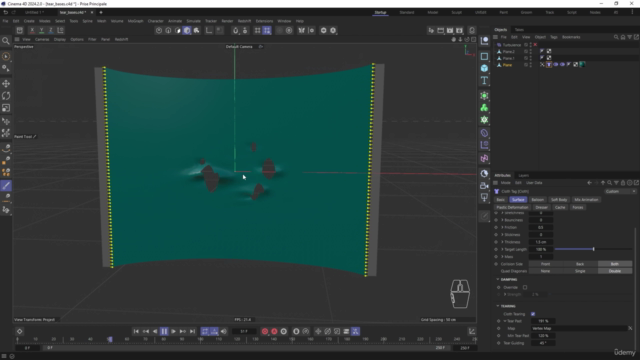Open the green Volume builder icon

tap(484, 108)
